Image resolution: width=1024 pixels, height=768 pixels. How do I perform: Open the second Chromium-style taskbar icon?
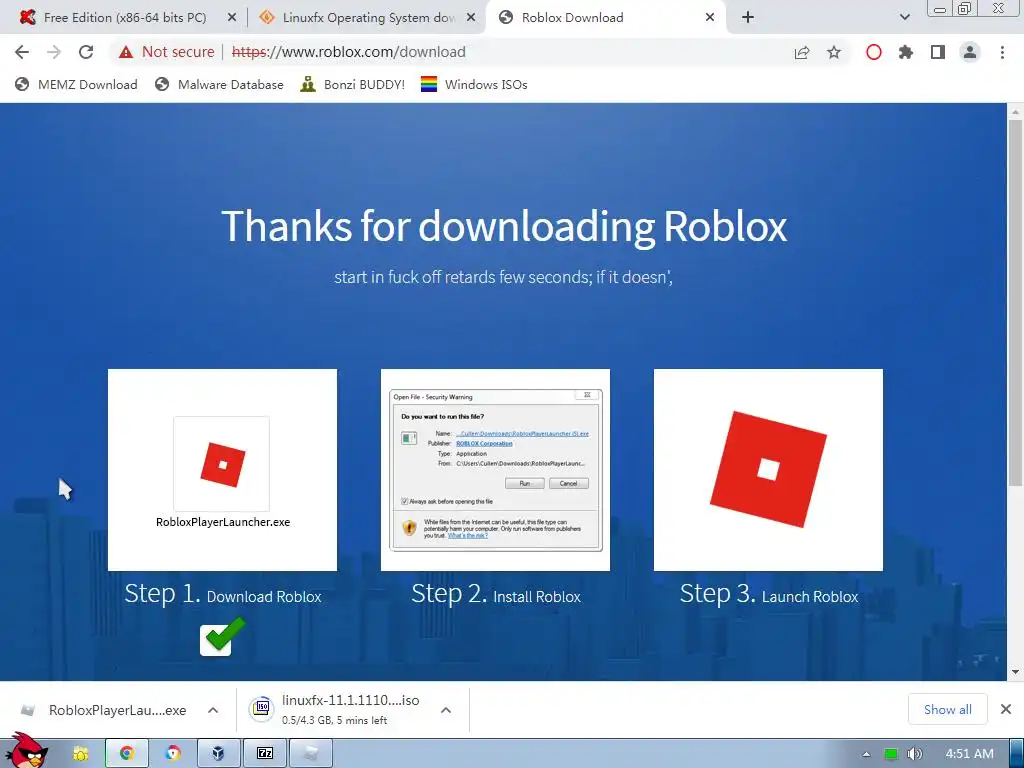click(172, 754)
